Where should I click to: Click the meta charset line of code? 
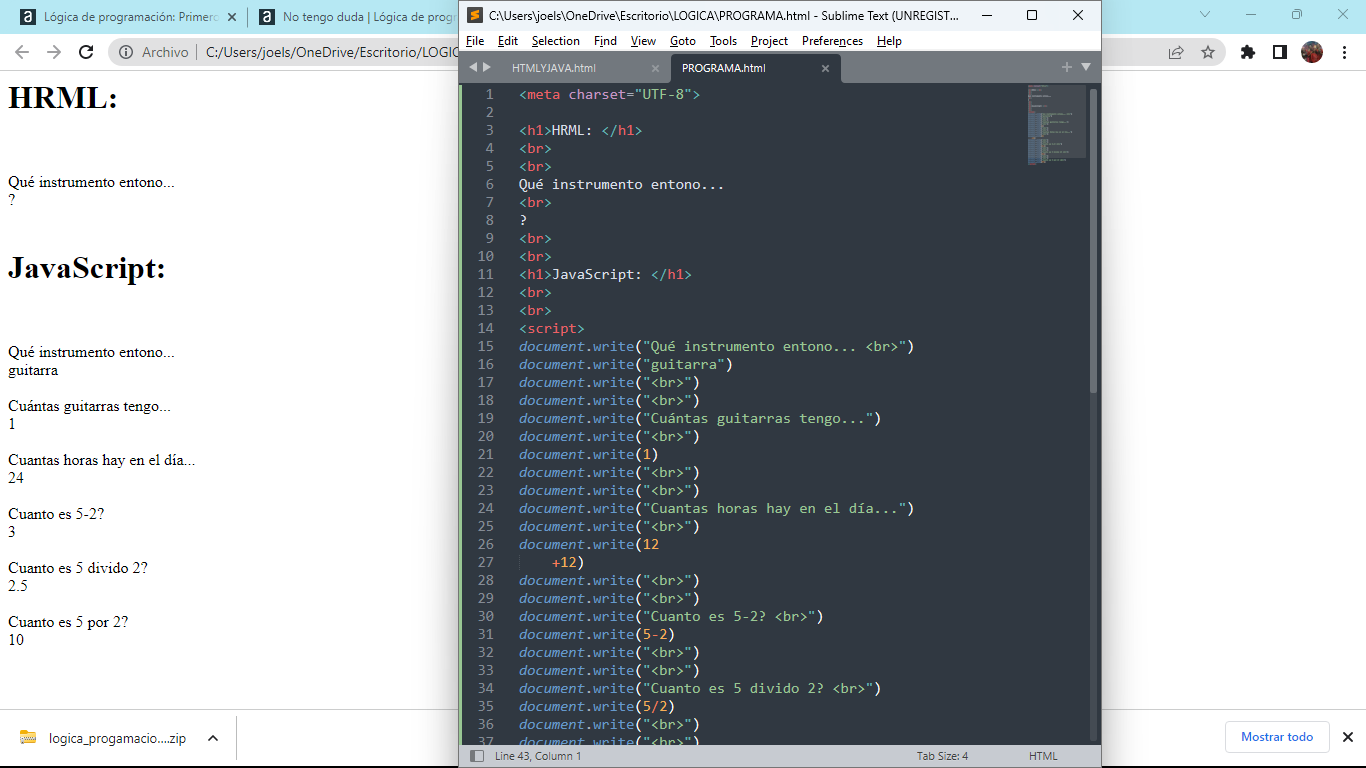[x=610, y=94]
